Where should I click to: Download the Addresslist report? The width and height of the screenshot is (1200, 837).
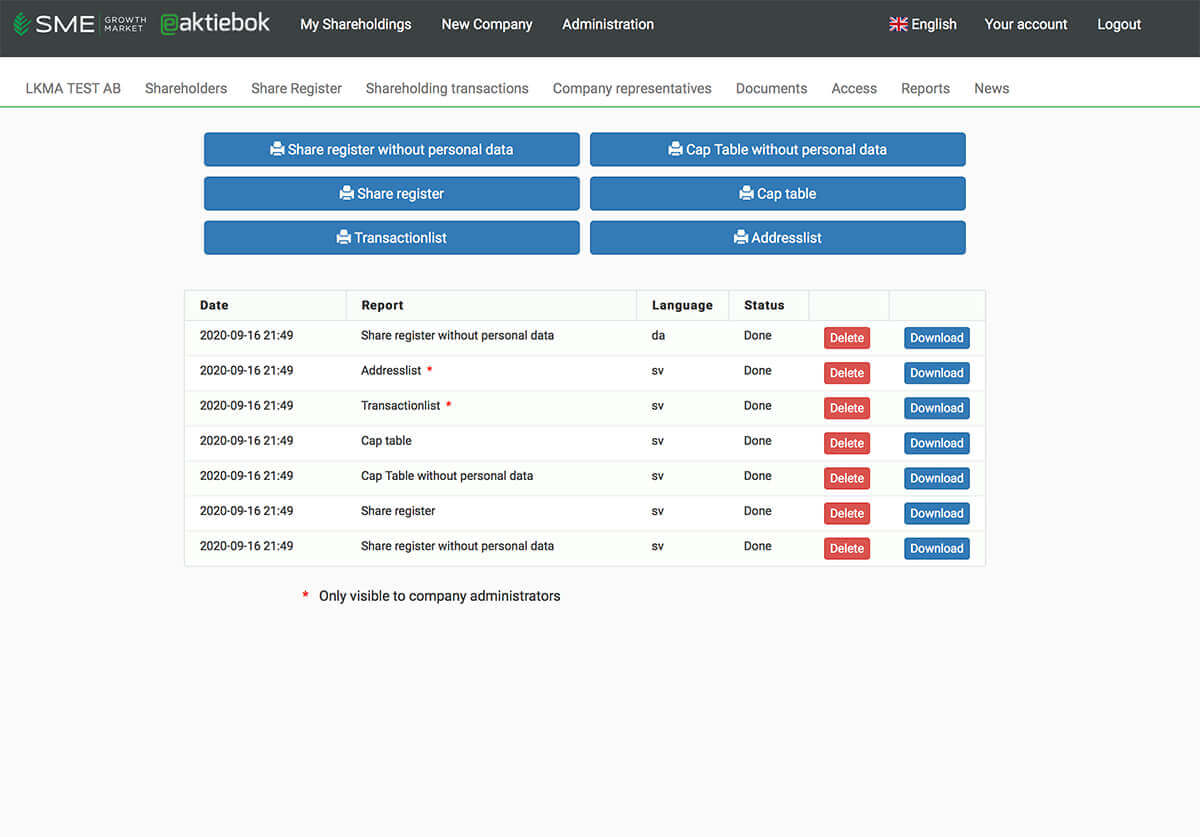pos(937,373)
